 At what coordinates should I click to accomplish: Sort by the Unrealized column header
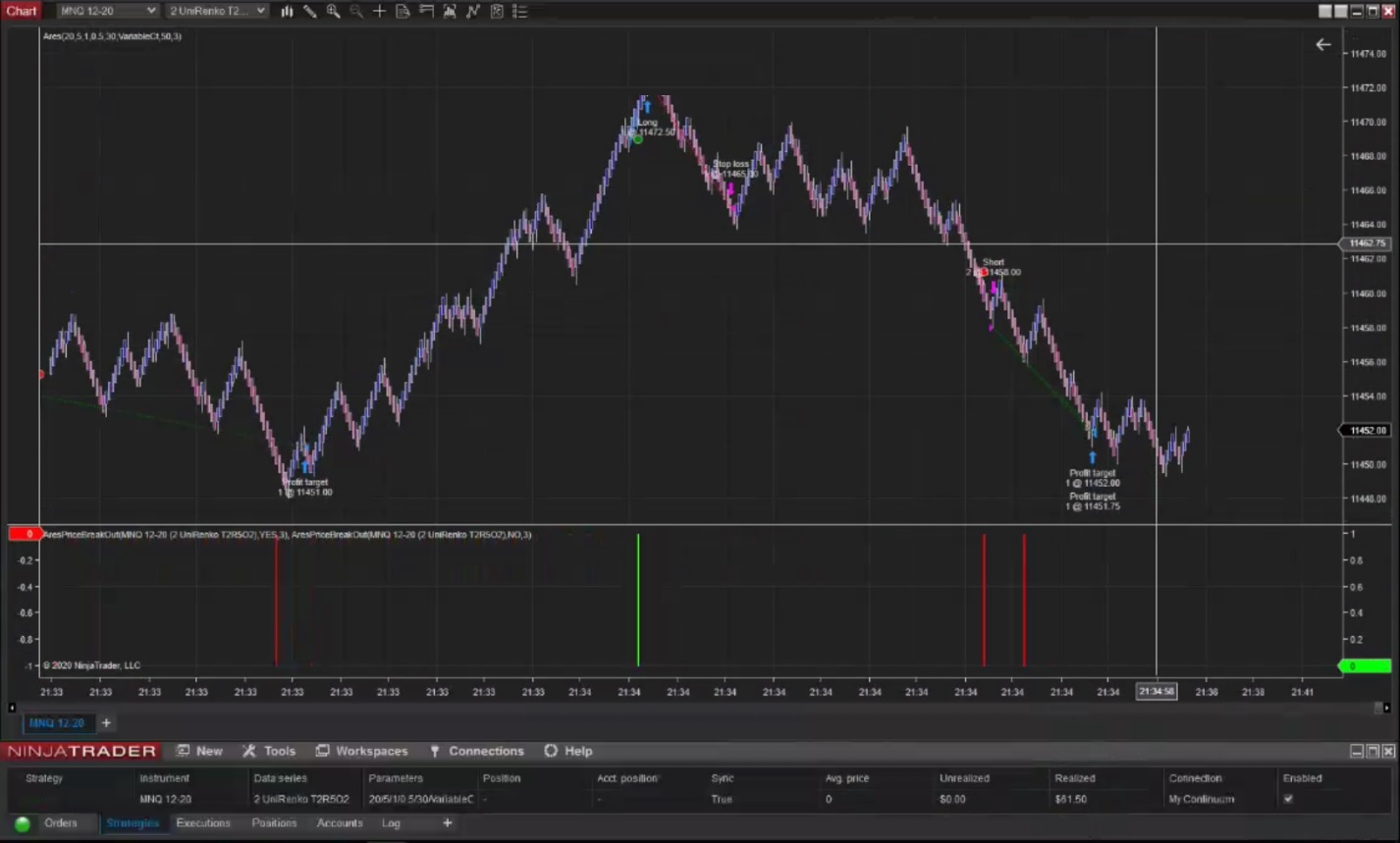point(964,778)
